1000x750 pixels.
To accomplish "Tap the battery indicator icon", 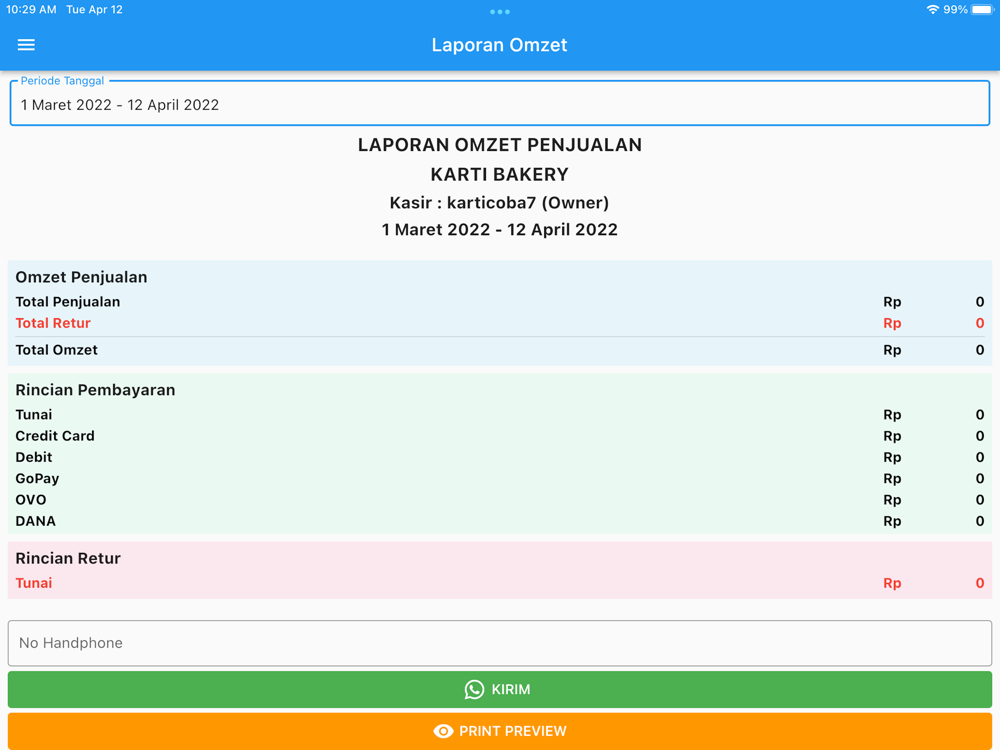I will [x=983, y=10].
